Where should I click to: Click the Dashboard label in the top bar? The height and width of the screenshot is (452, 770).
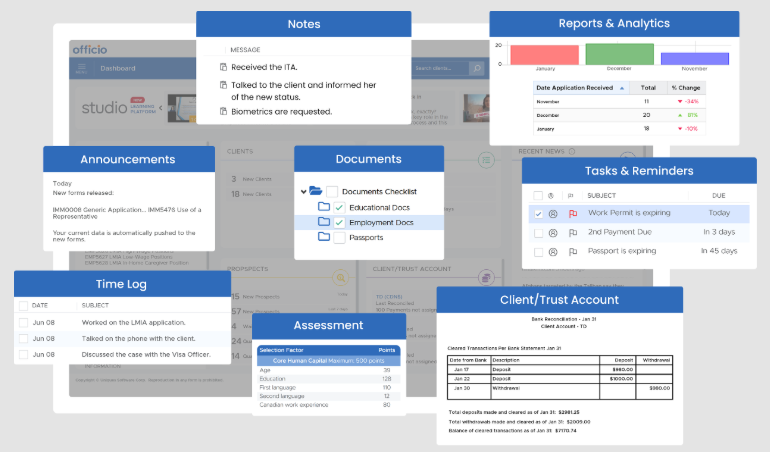(118, 68)
